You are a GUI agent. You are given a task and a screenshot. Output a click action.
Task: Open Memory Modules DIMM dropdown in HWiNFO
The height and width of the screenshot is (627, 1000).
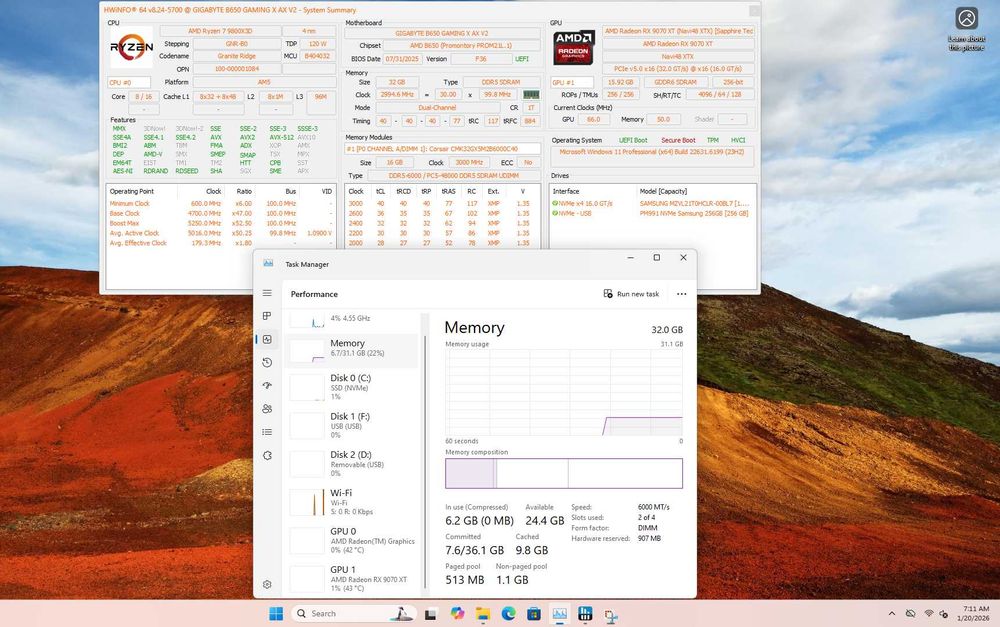click(x=443, y=149)
